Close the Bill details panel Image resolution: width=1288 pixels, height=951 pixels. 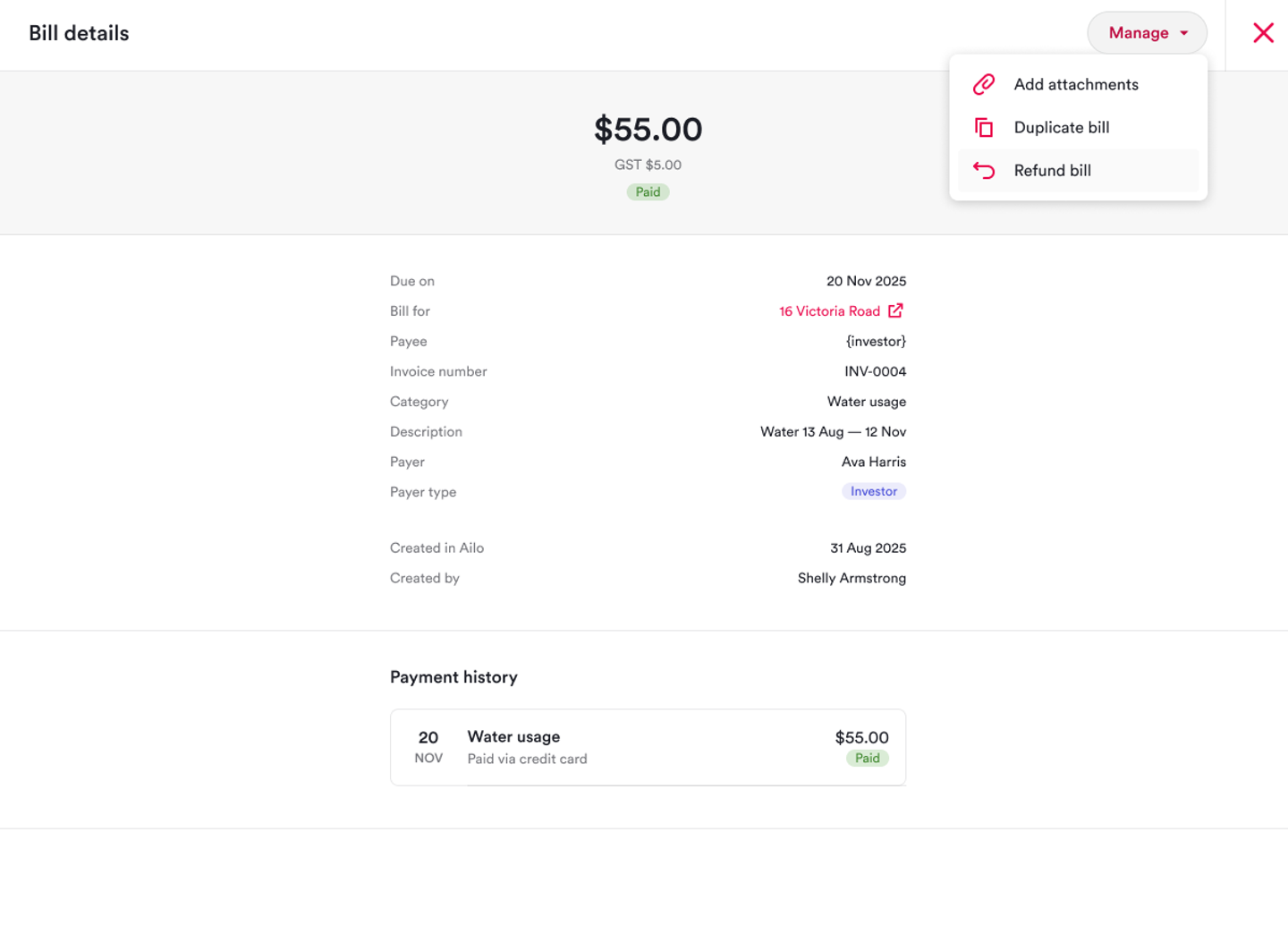pos(1263,33)
